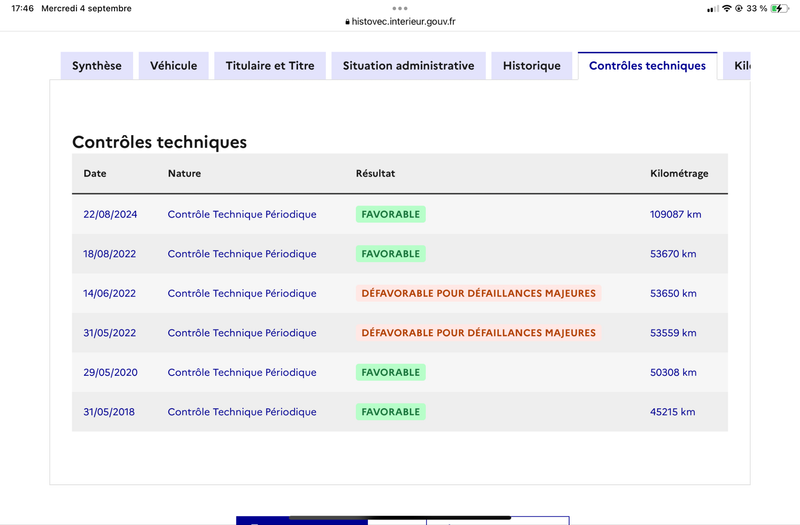The height and width of the screenshot is (525, 800).
Task: Click the Nature column header
Action: [184, 173]
